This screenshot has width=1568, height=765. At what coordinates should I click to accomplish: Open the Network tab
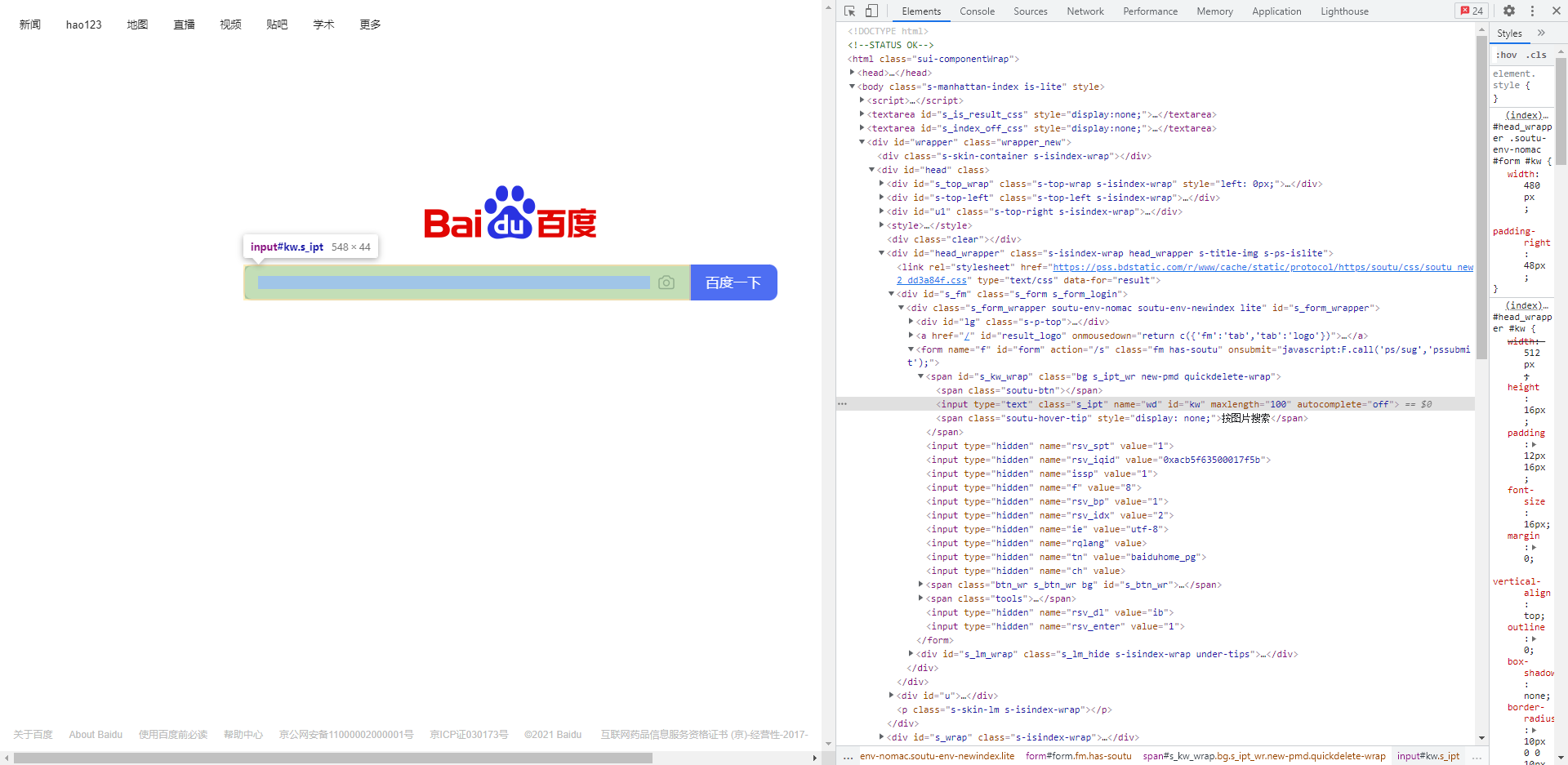point(1085,11)
